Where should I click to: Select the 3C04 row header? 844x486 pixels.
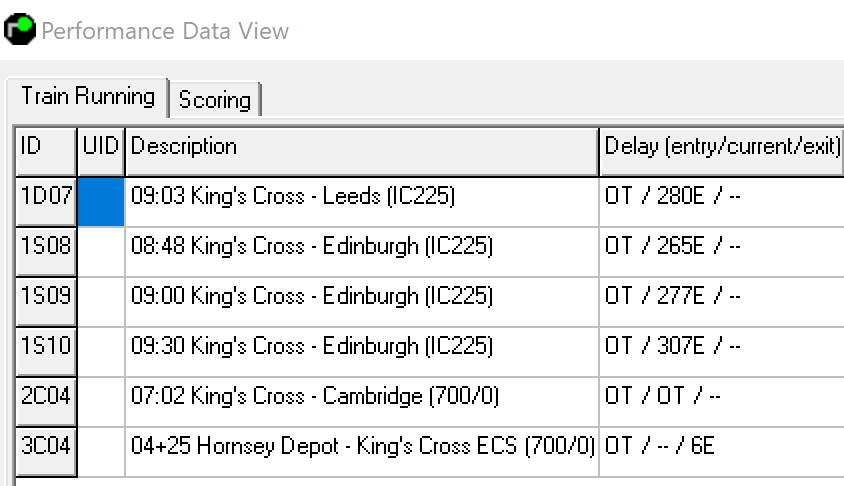click(46, 452)
